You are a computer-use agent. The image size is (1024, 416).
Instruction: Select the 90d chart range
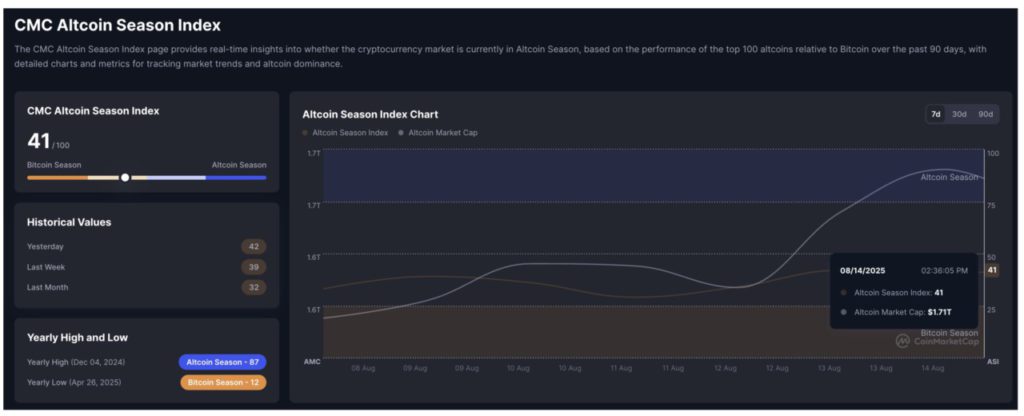pyautogui.click(x=986, y=114)
